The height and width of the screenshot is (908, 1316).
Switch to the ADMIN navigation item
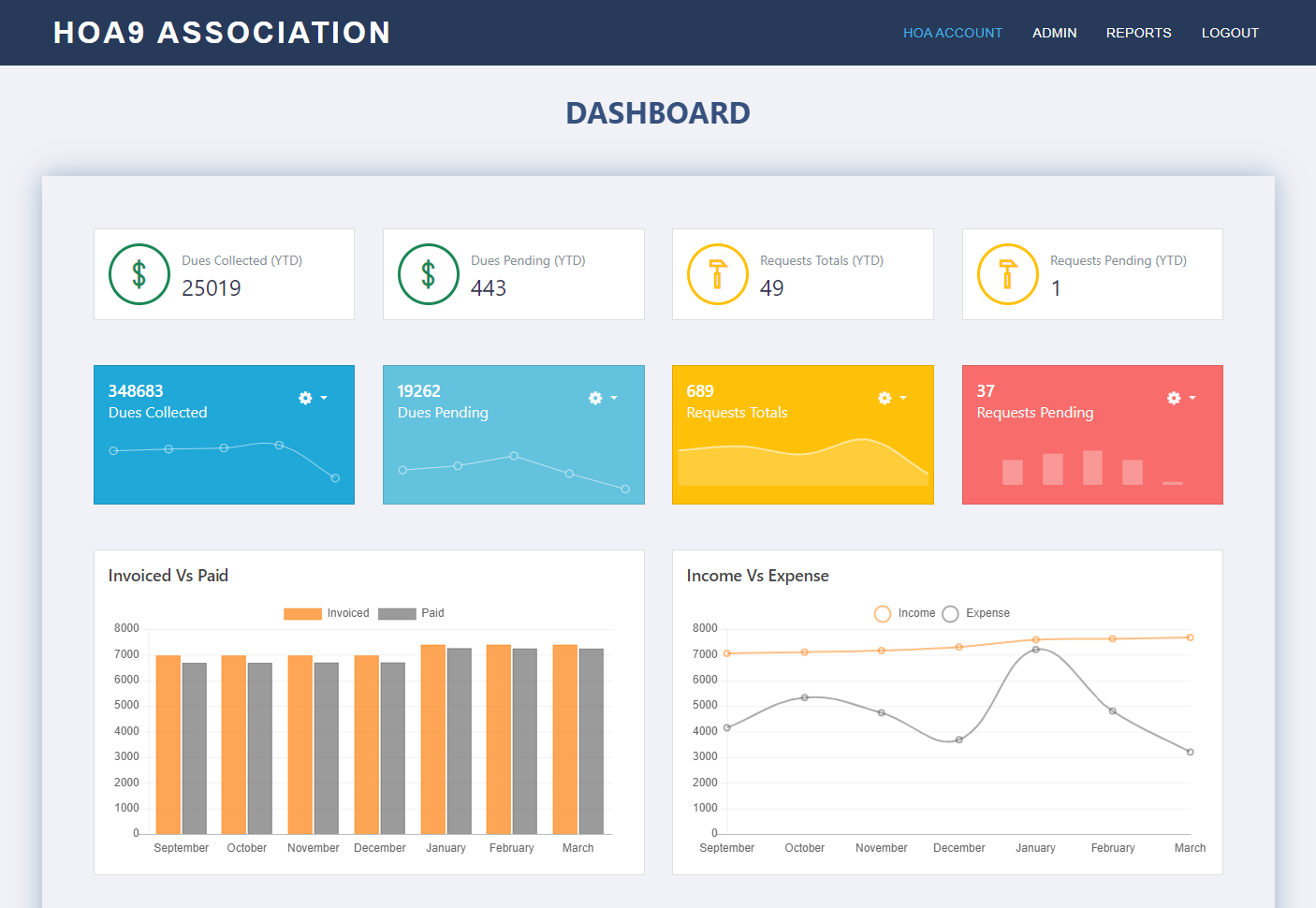(1055, 33)
